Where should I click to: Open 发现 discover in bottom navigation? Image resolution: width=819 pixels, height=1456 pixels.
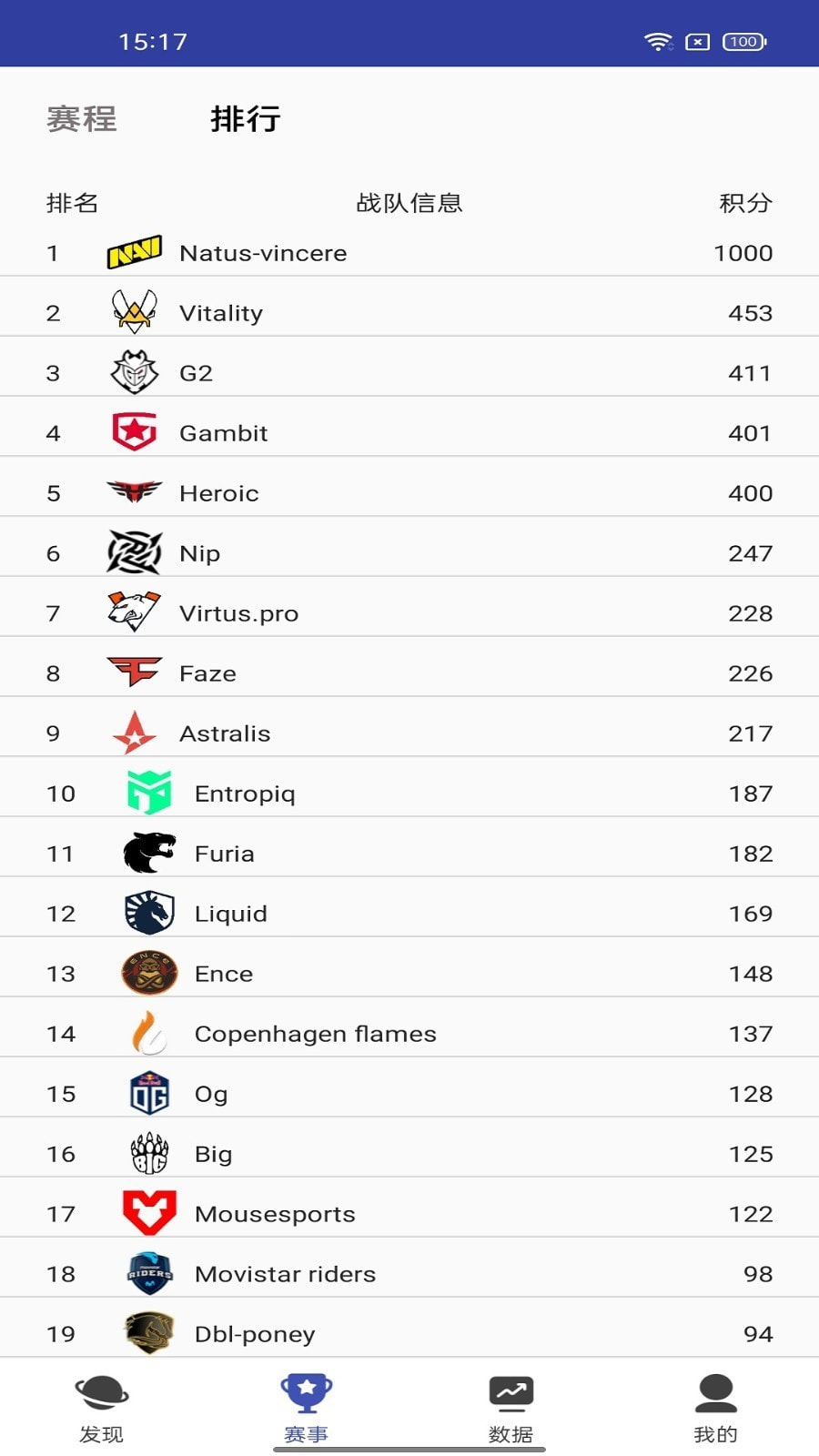point(101,1409)
